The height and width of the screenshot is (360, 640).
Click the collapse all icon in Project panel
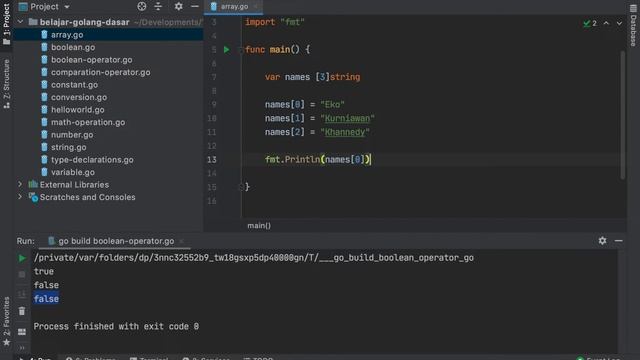coord(158,6)
